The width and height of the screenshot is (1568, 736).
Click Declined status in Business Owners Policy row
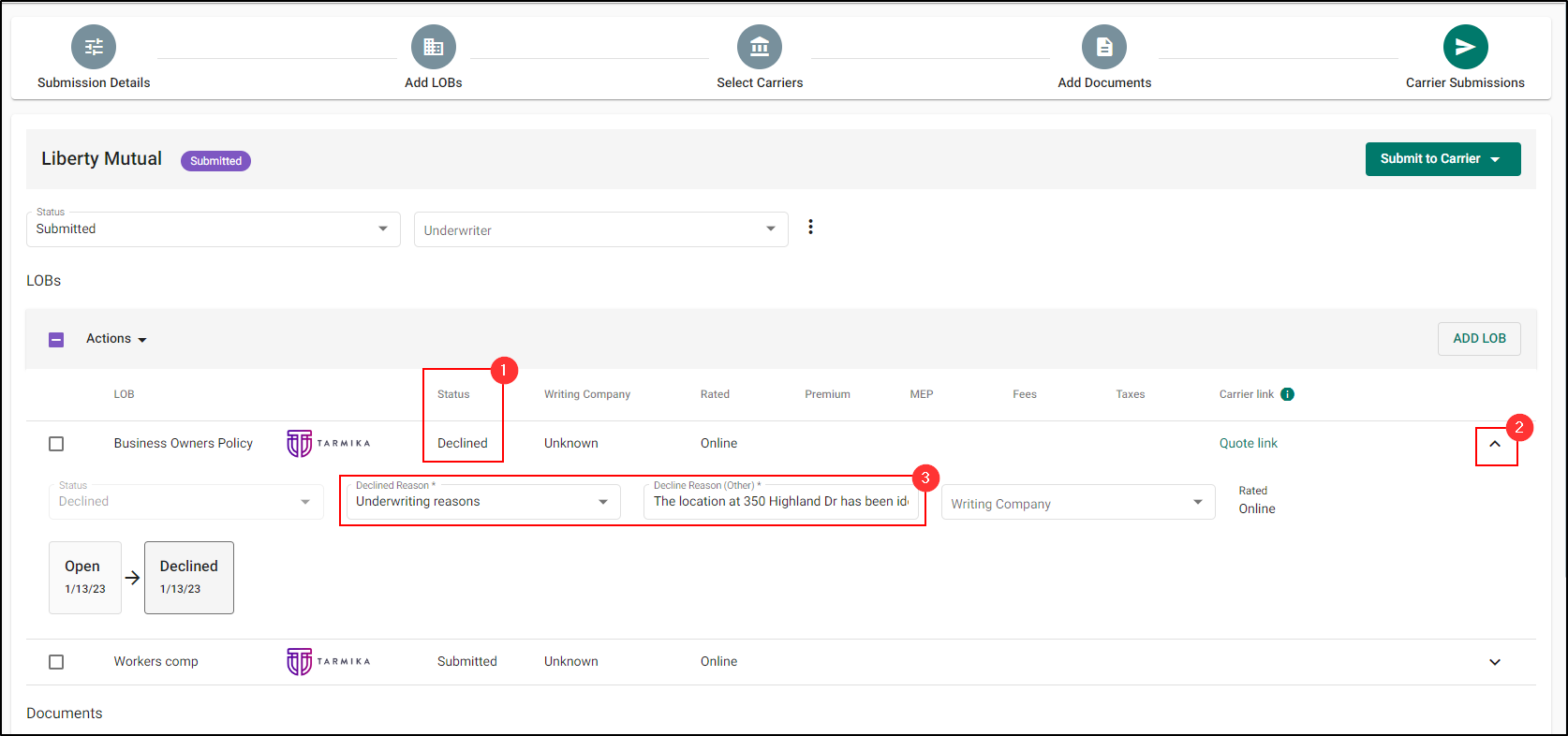pos(463,444)
